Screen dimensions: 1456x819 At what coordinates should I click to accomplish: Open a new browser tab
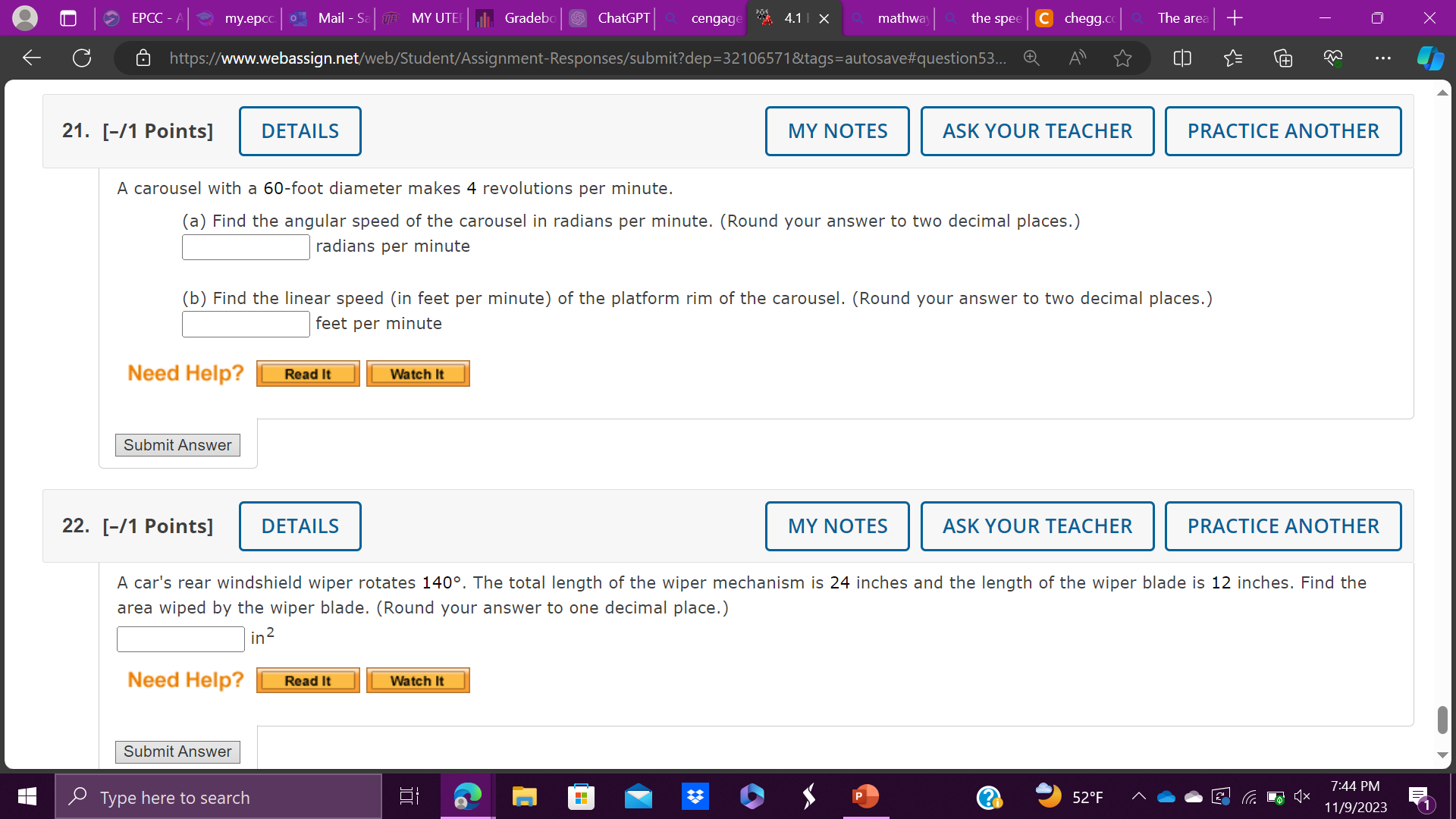[1235, 18]
